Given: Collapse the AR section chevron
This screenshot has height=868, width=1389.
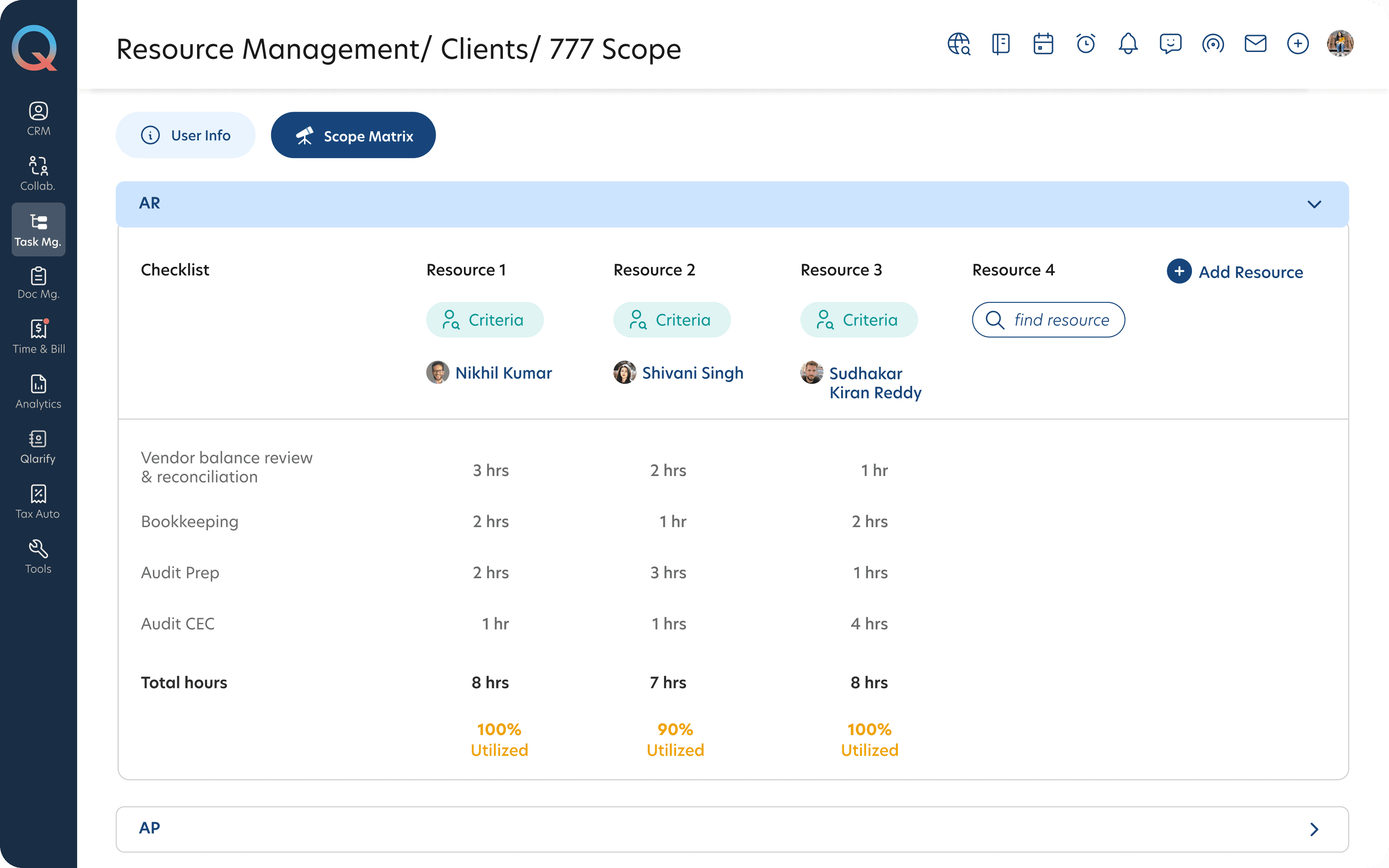Looking at the screenshot, I should (x=1314, y=204).
